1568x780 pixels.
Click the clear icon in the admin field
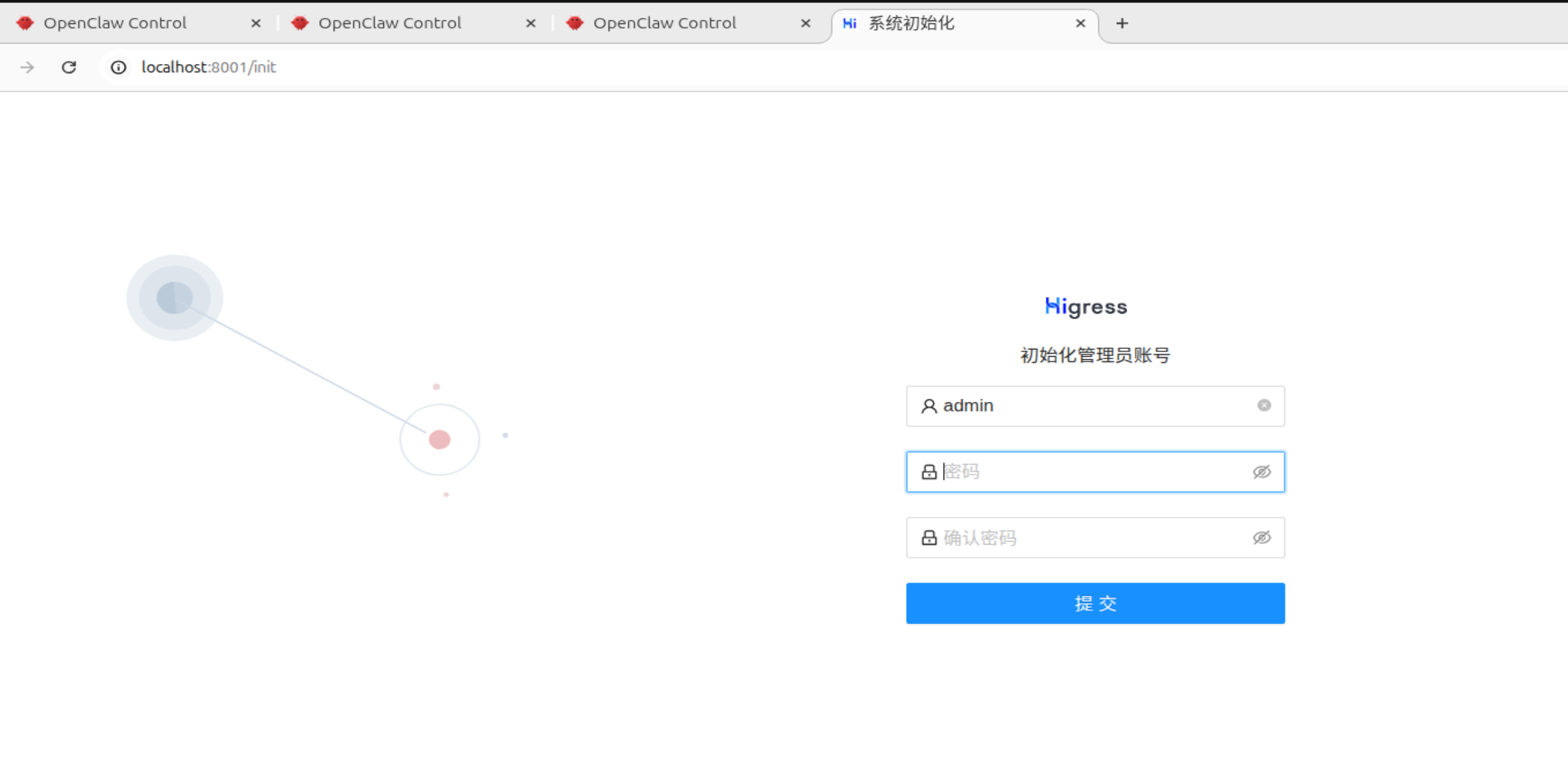point(1264,405)
